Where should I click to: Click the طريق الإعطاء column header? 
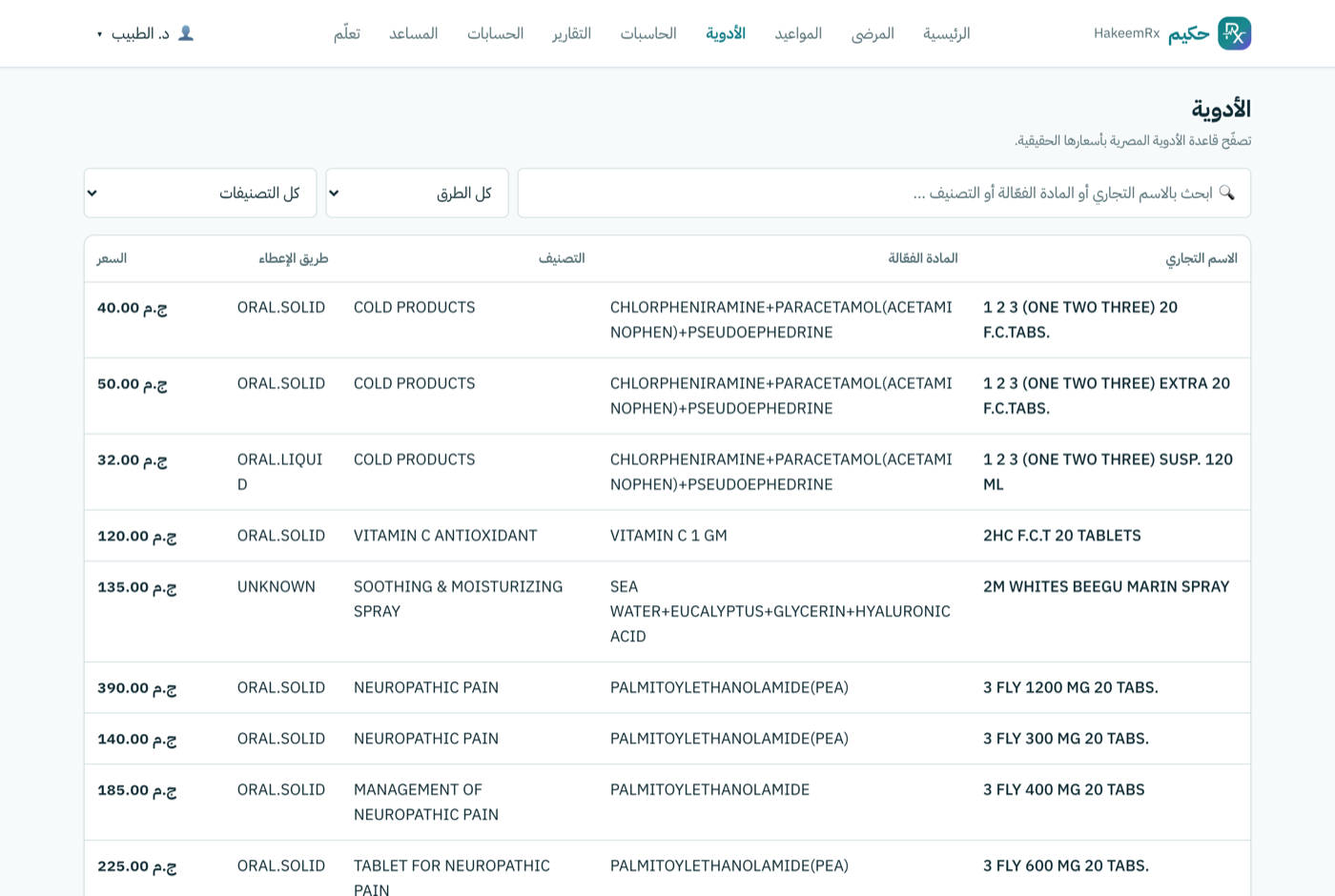293,258
